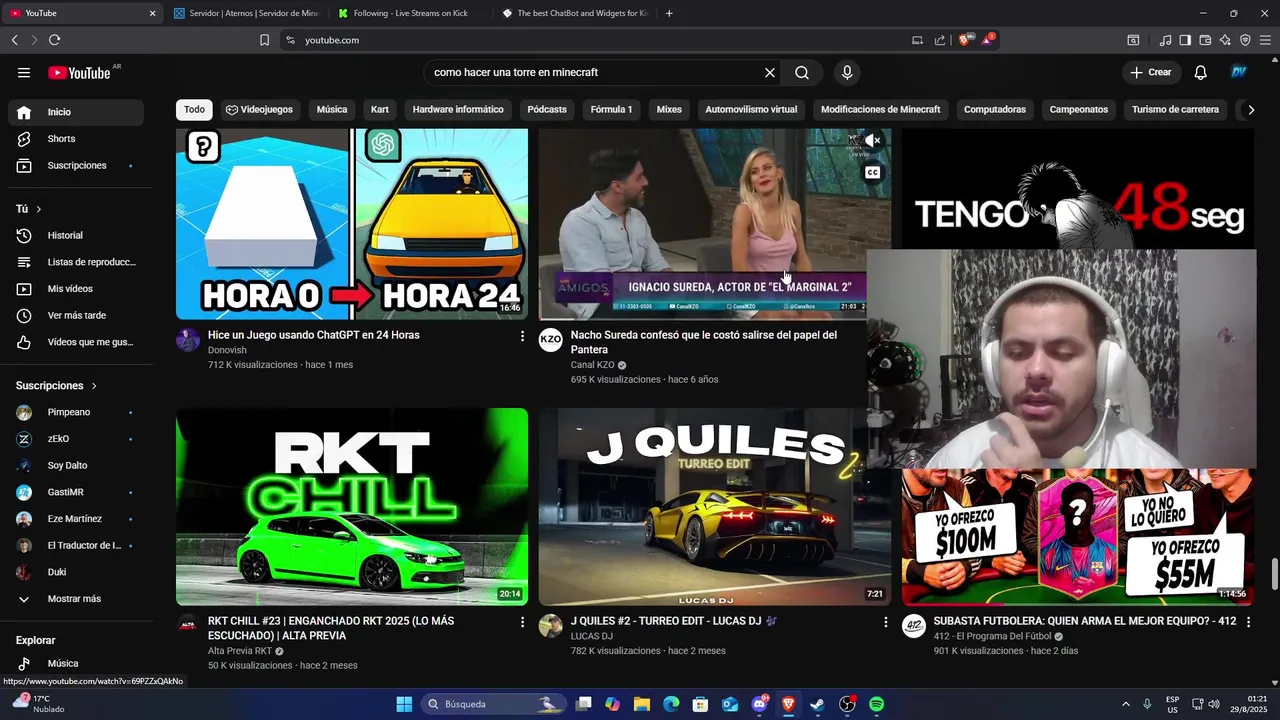Click inside the YouTube search field
1280x720 pixels.
coord(595,72)
